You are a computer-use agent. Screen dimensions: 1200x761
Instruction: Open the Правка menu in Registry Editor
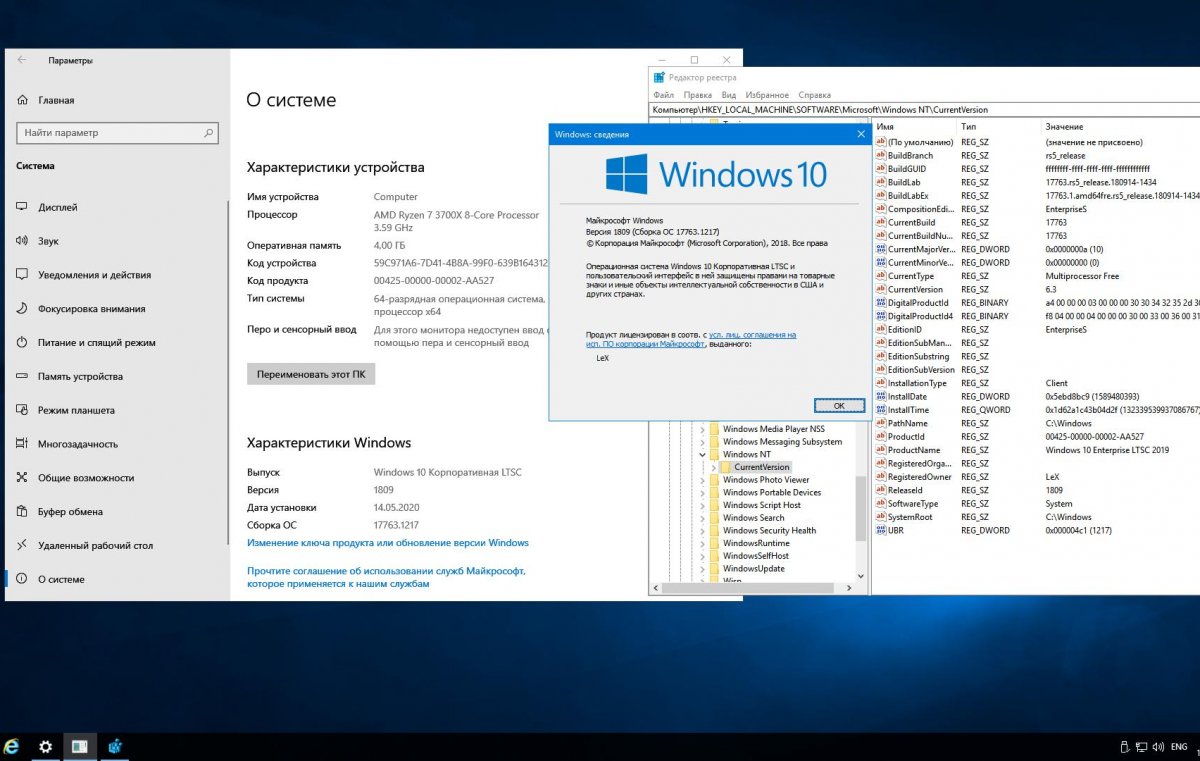tap(698, 95)
